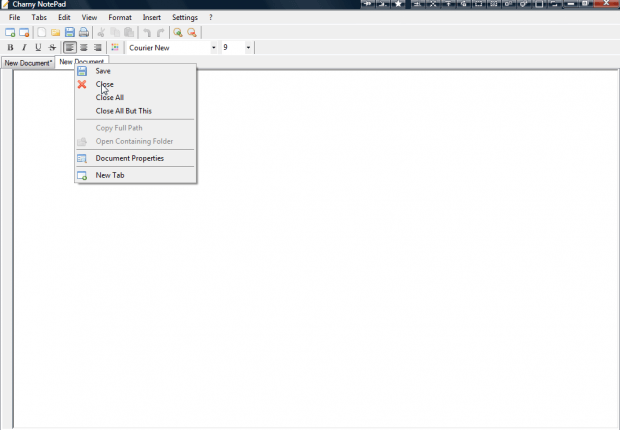Open the Insert menu

click(152, 17)
